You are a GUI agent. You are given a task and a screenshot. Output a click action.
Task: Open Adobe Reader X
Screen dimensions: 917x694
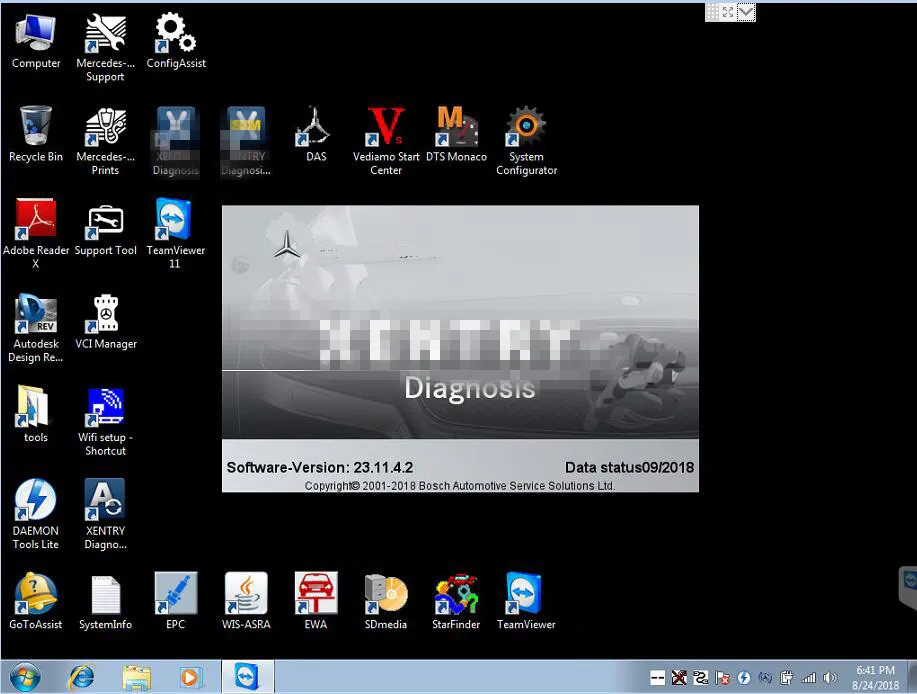click(x=36, y=234)
